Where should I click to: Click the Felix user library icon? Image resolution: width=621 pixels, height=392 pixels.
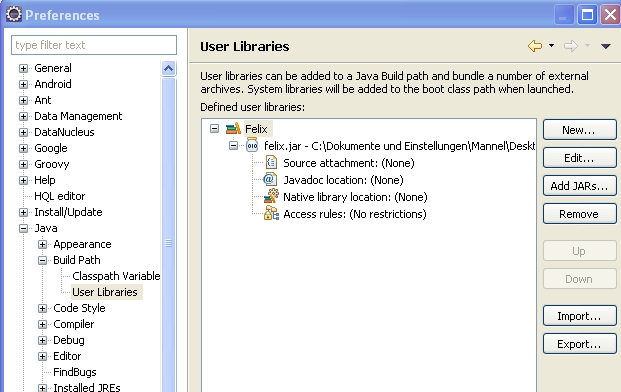pos(233,129)
